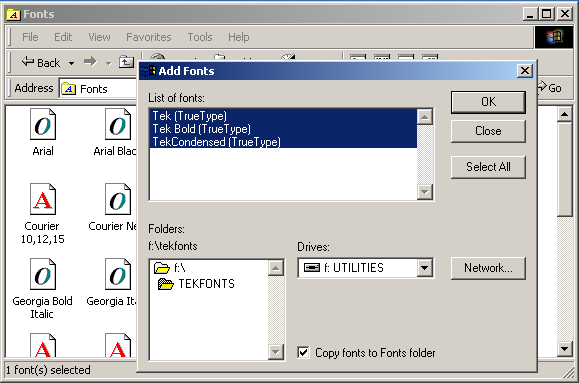Screen dimensions: 579x383
Task: Click the Select All button
Action: 488,167
